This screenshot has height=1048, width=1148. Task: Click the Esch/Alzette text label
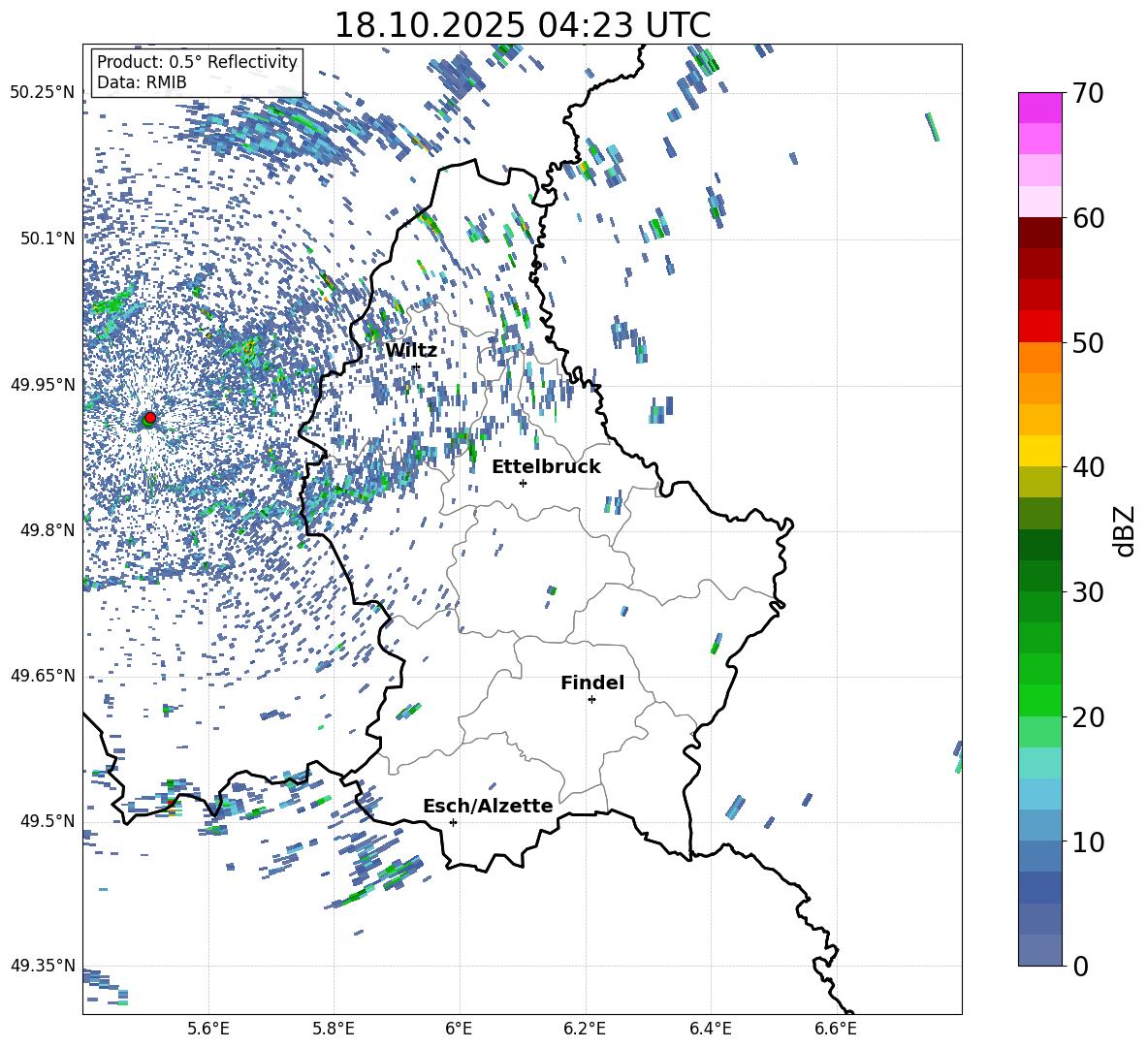(488, 806)
